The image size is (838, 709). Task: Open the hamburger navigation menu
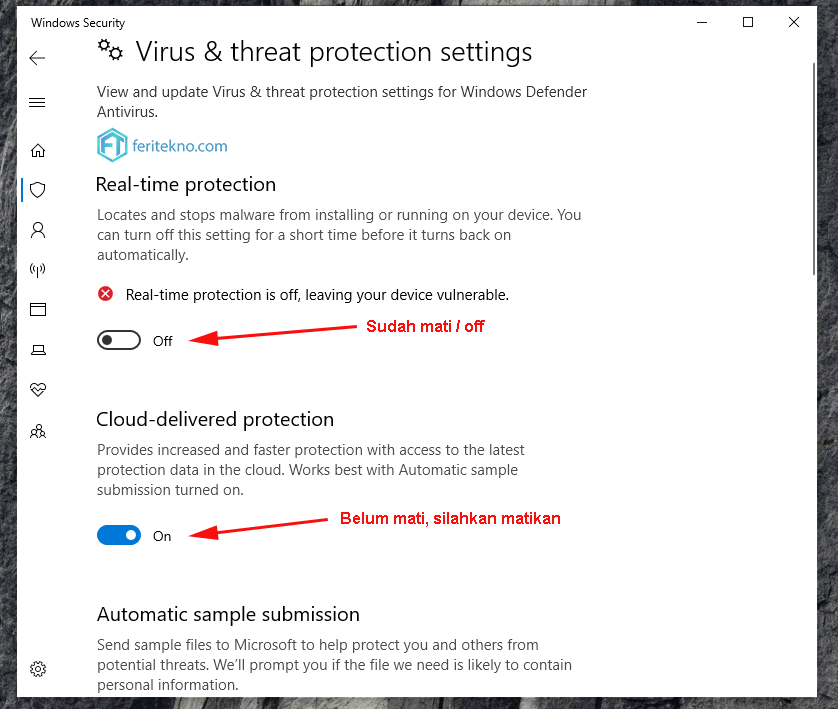37,103
